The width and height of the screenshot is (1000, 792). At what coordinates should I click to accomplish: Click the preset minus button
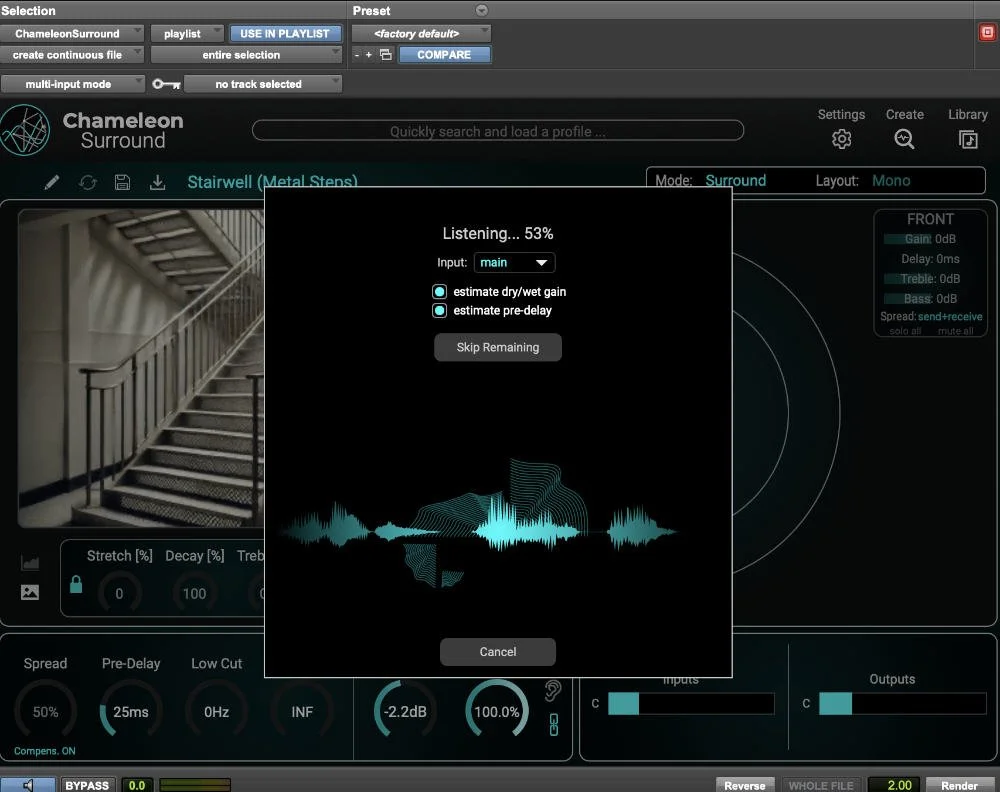tap(357, 55)
